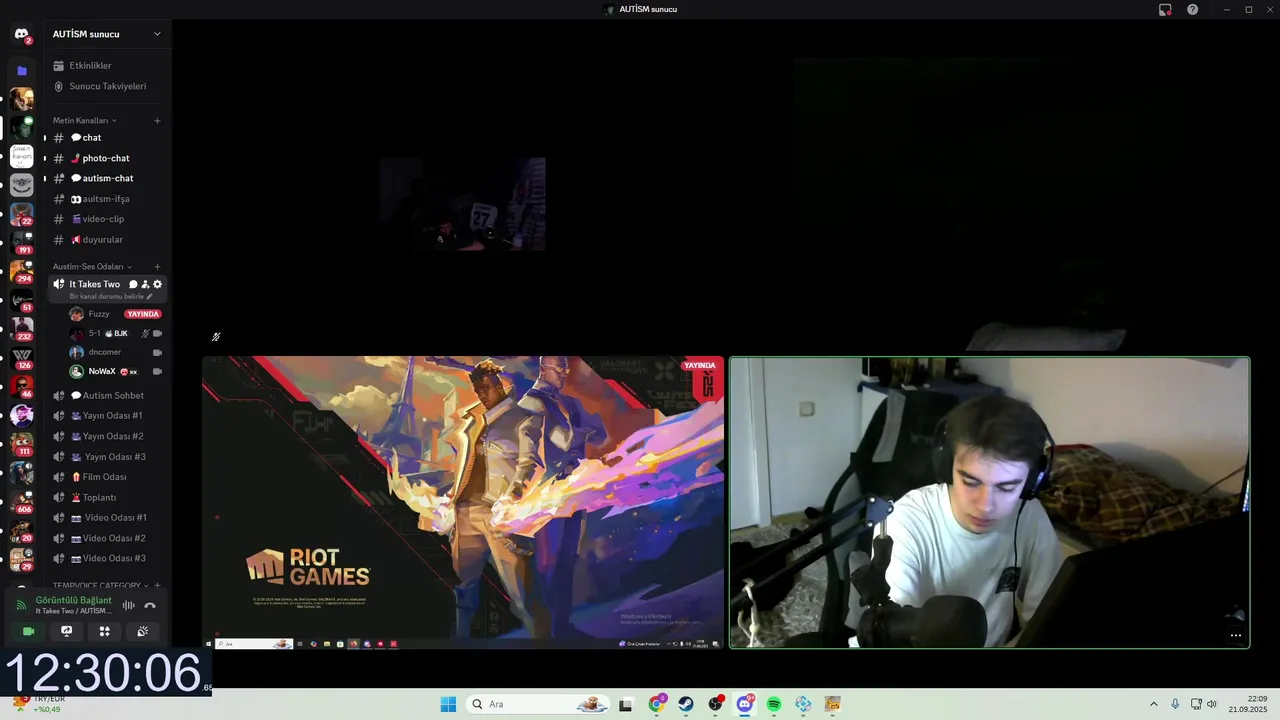Open server with 606 unread badge
The width and height of the screenshot is (1280, 720).
tap(22, 501)
